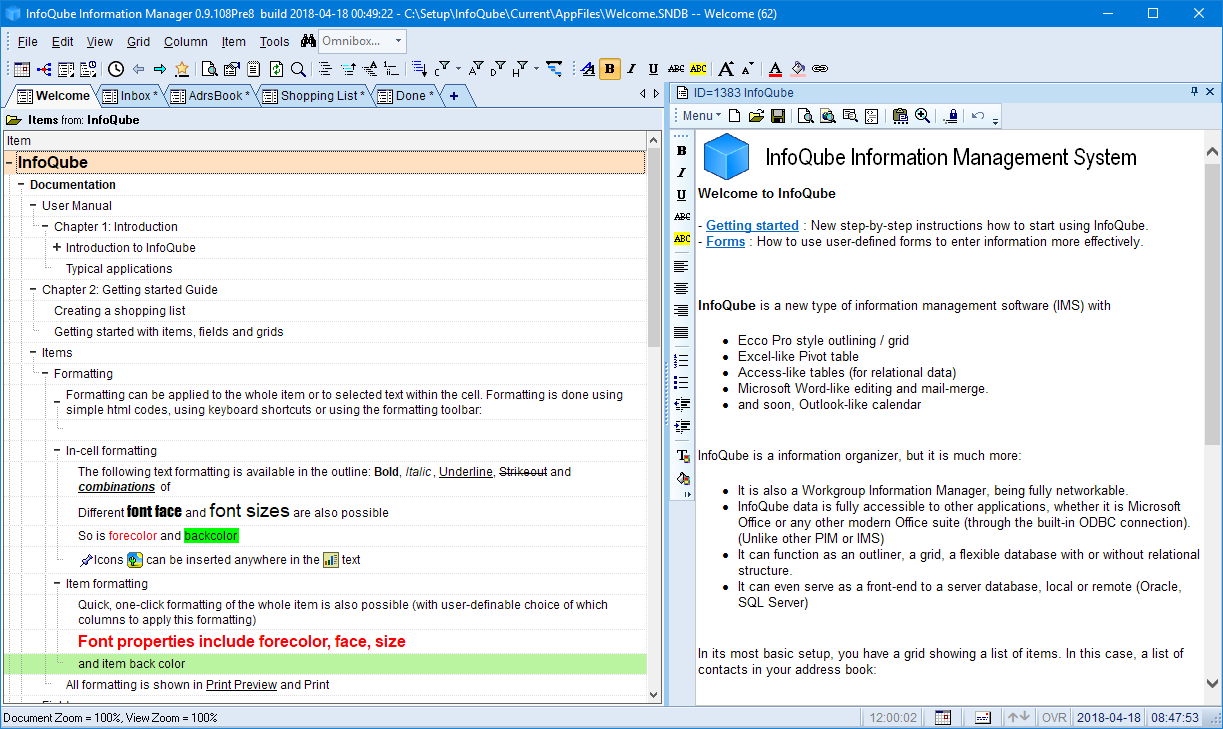The height and width of the screenshot is (729, 1223).
Task: Open the Print Preview link in outline
Action: [x=241, y=685]
